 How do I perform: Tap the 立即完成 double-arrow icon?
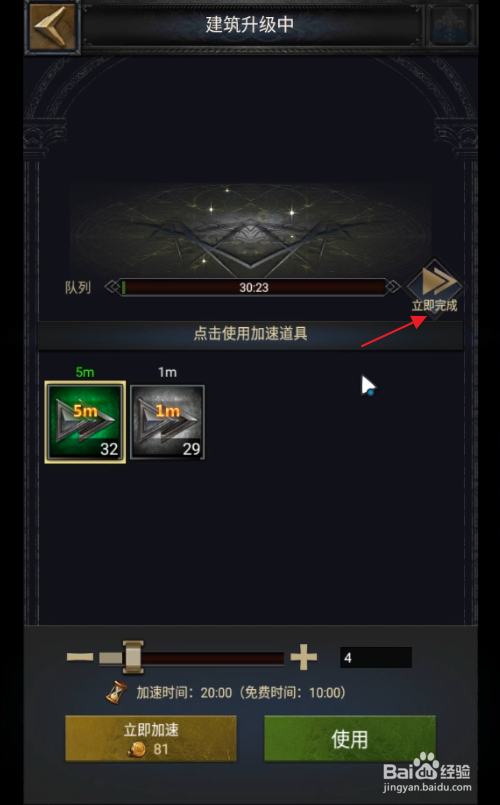point(434,283)
